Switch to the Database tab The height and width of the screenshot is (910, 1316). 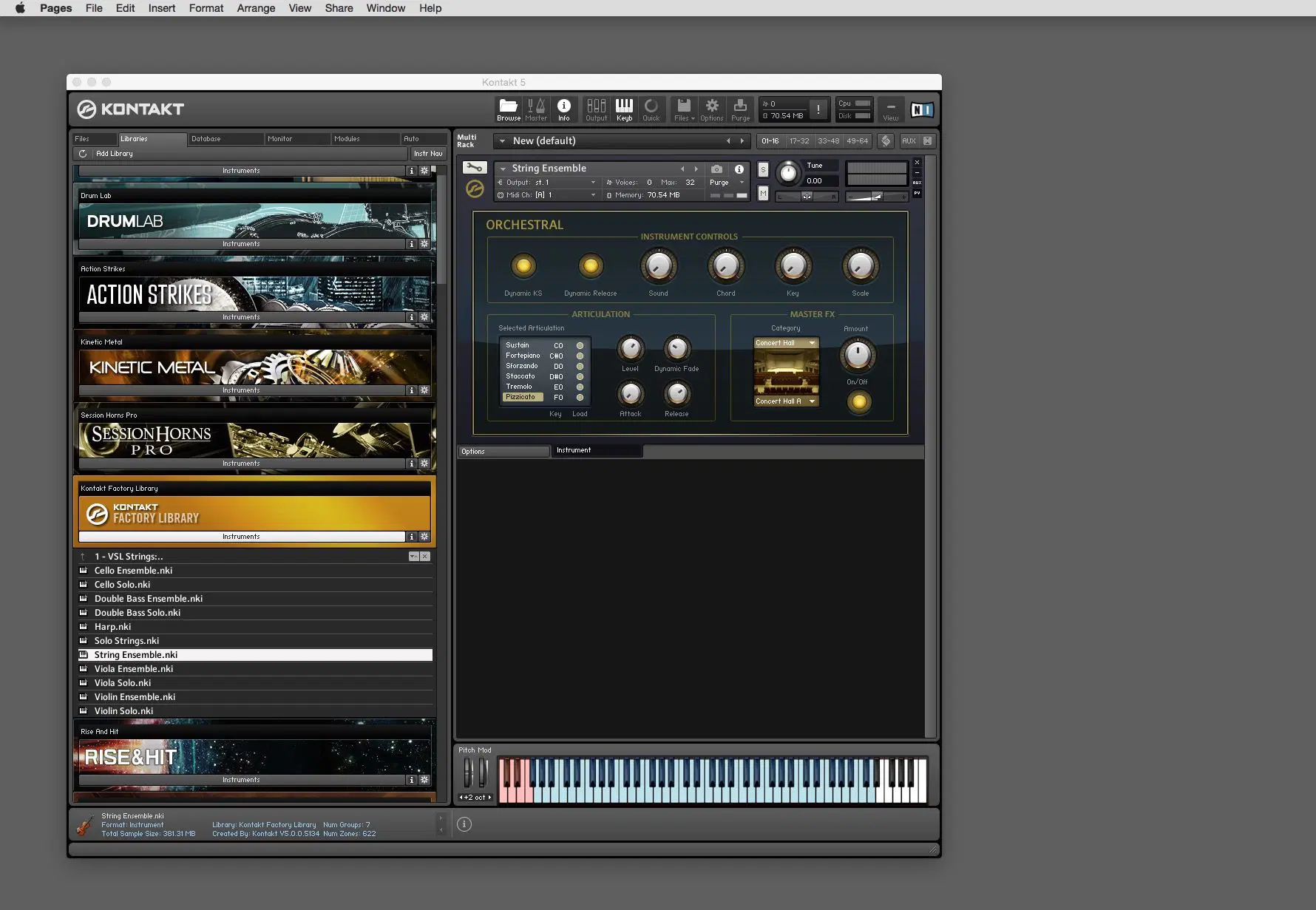(206, 139)
